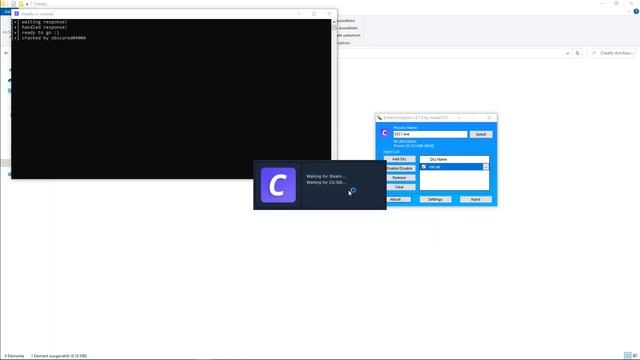The image size is (640, 360).
Task: Switch Explorer to details view icon
Action: pos(627,356)
